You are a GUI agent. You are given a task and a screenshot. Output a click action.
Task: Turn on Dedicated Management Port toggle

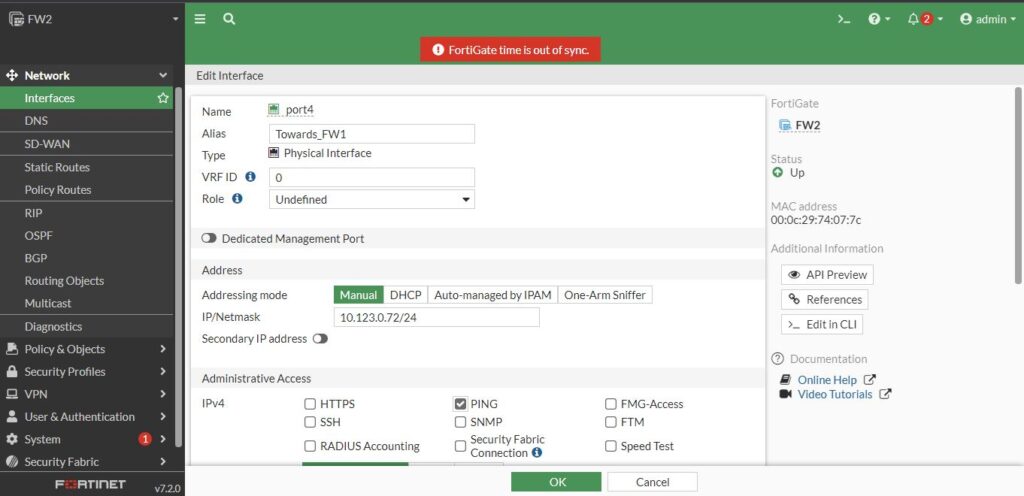(x=209, y=239)
